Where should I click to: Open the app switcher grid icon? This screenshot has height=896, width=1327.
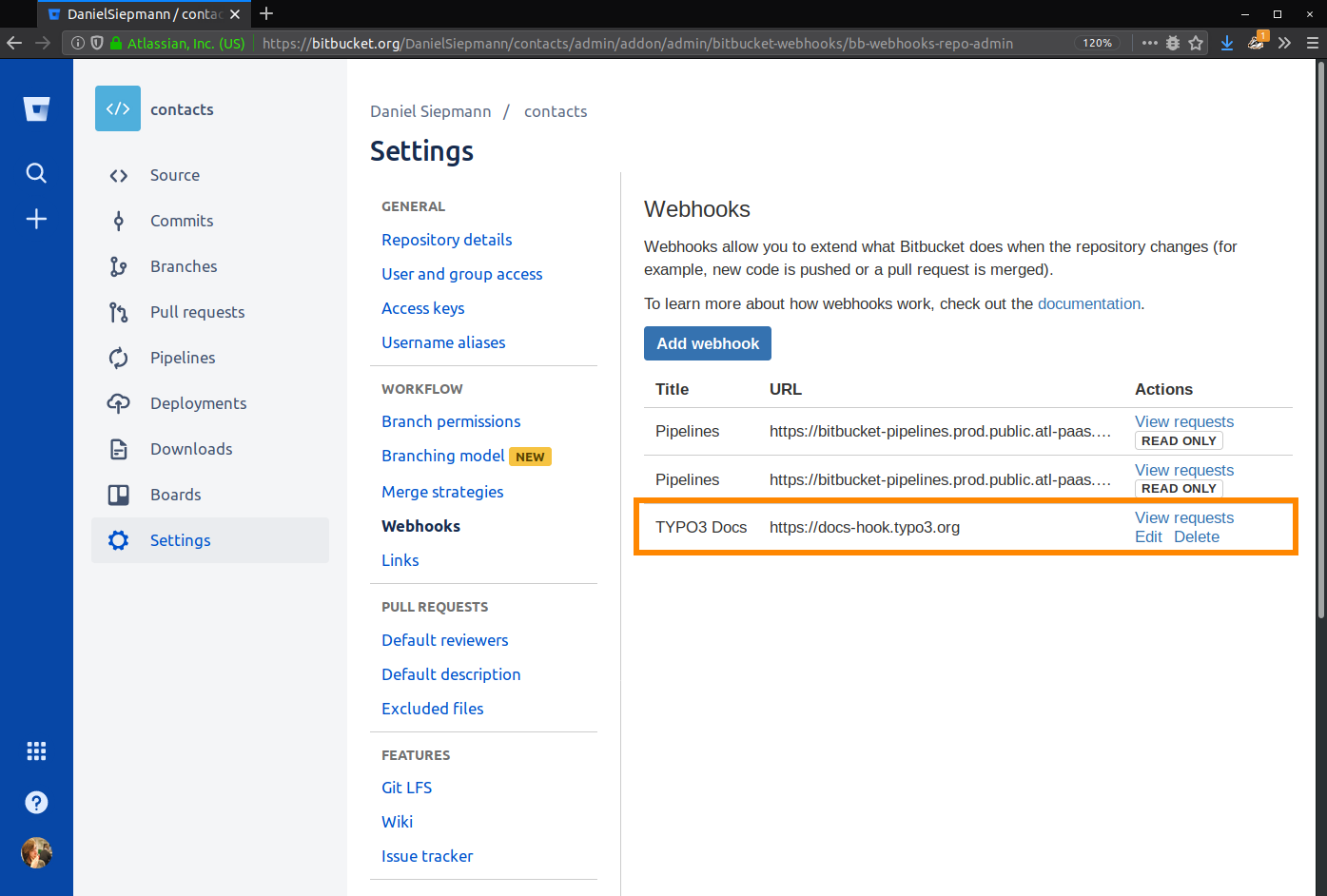coord(36,751)
